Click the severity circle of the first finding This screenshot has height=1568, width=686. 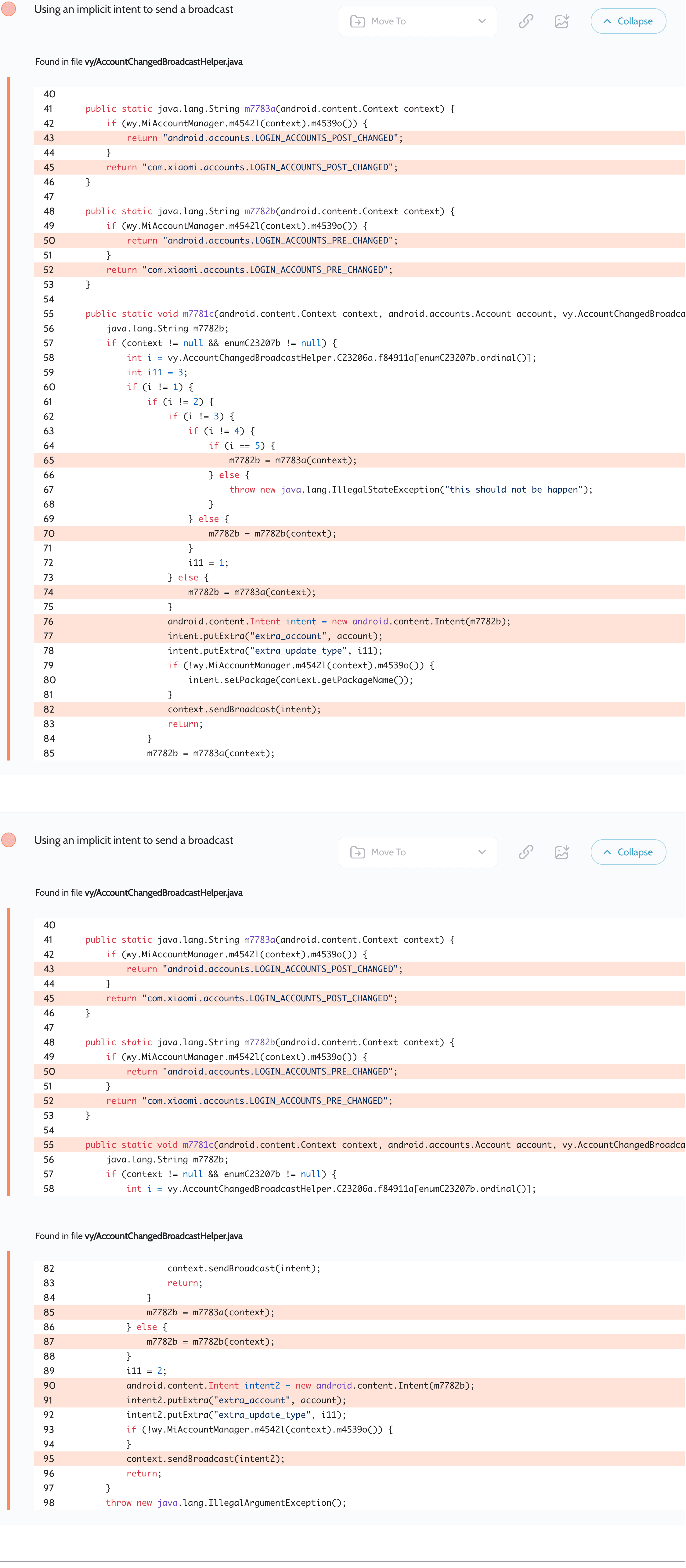[9, 9]
